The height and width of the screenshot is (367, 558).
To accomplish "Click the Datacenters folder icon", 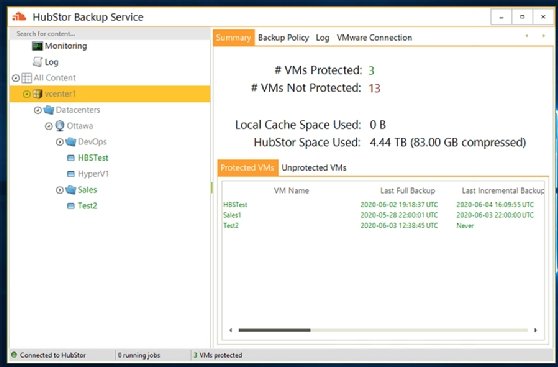I will (48, 110).
